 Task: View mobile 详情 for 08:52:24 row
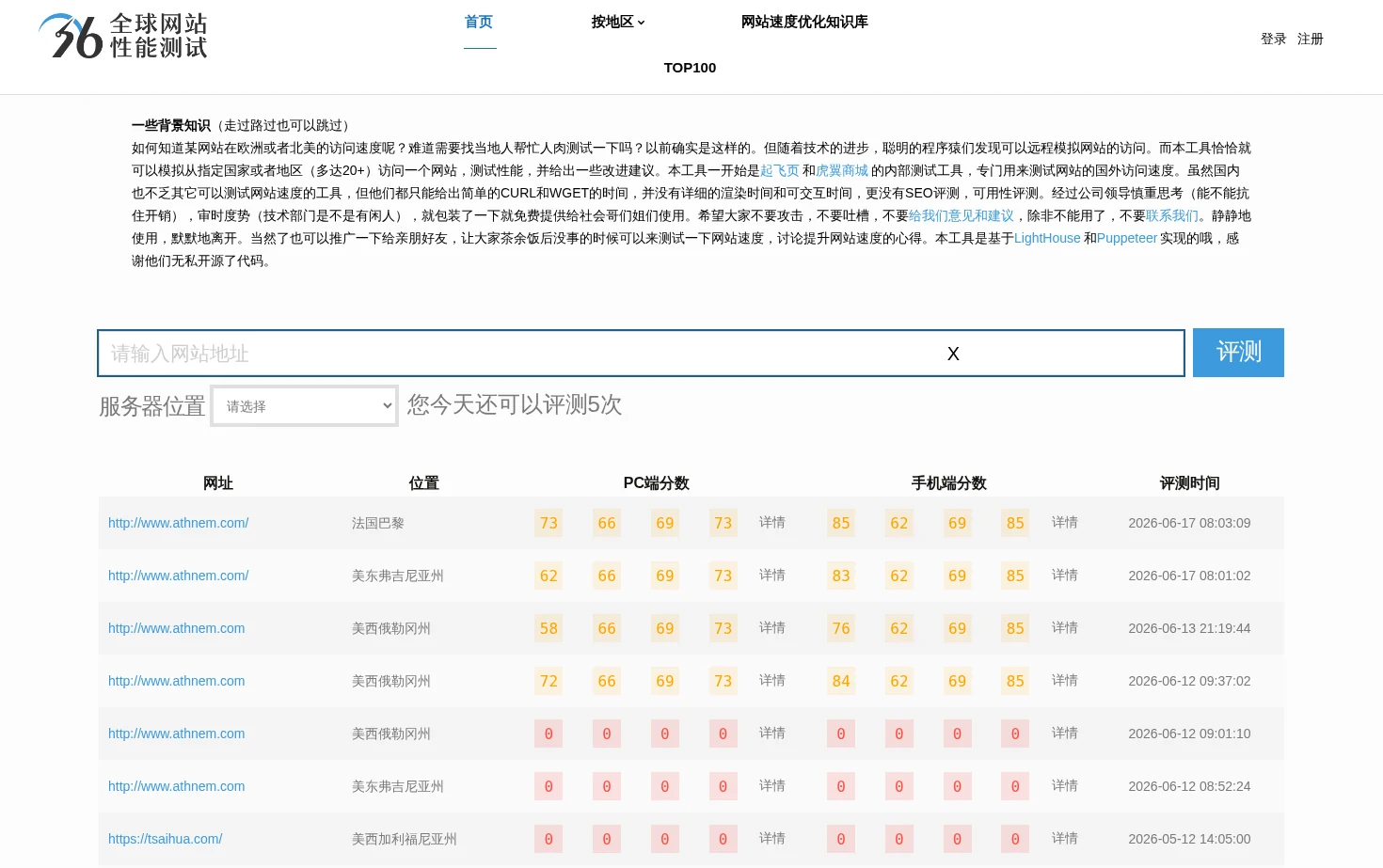pos(1065,785)
